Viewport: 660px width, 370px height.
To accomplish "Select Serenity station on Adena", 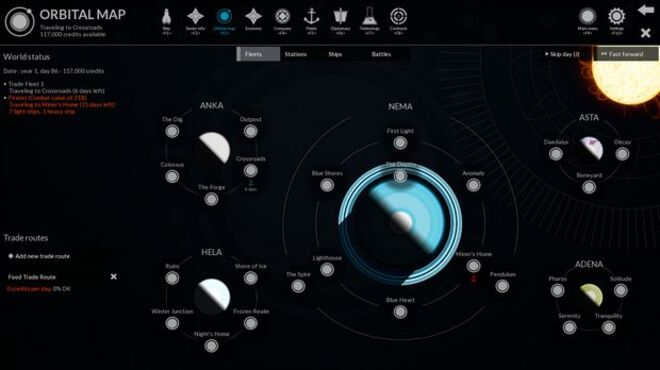I will (570, 327).
